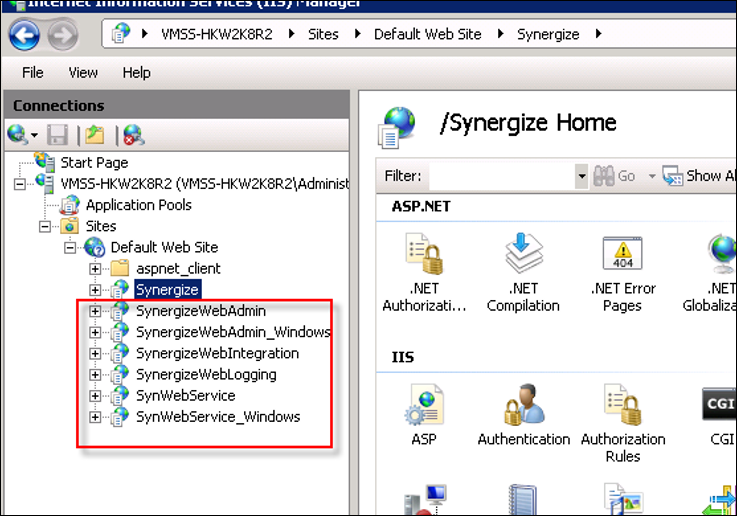
Task: Select SynergizeWebAdmin_Windows application
Action: (233, 332)
